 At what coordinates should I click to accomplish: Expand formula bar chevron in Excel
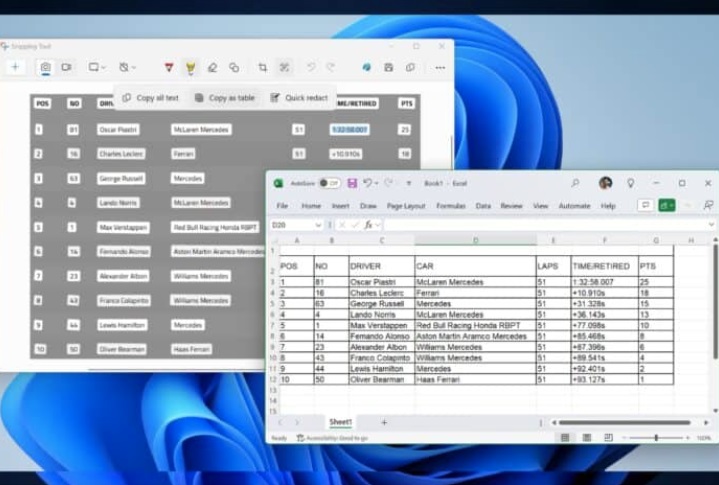(711, 225)
